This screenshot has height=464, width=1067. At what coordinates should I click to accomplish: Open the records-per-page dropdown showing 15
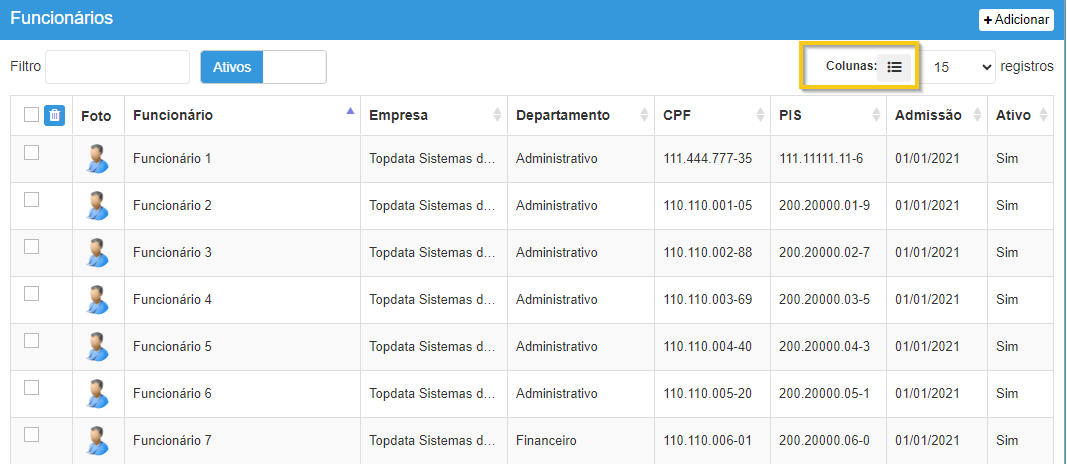[x=959, y=67]
